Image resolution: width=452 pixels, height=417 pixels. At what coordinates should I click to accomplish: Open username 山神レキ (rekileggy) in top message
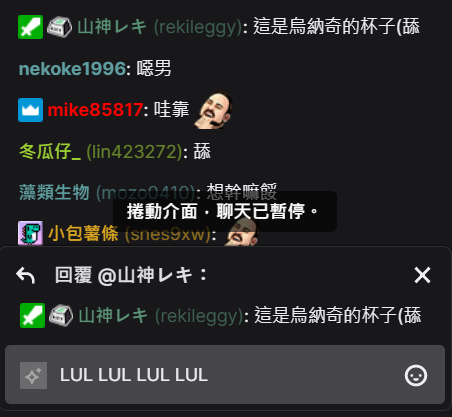pyautogui.click(x=159, y=27)
